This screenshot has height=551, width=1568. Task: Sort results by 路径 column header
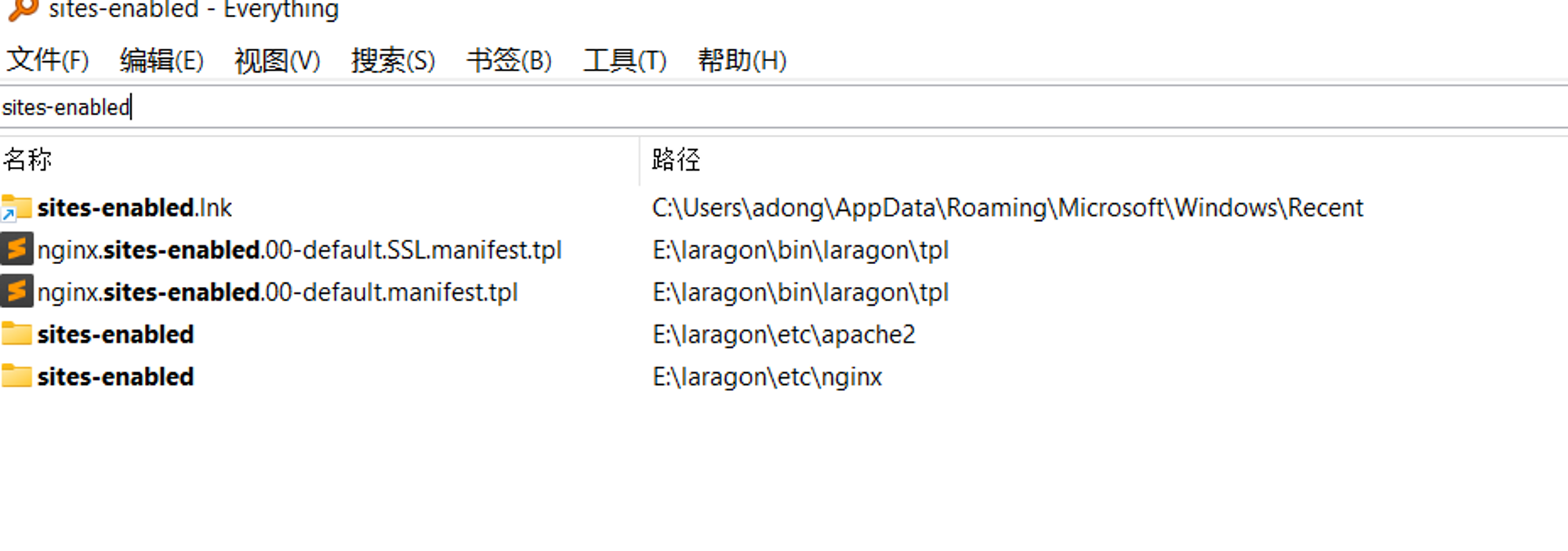click(x=1104, y=160)
